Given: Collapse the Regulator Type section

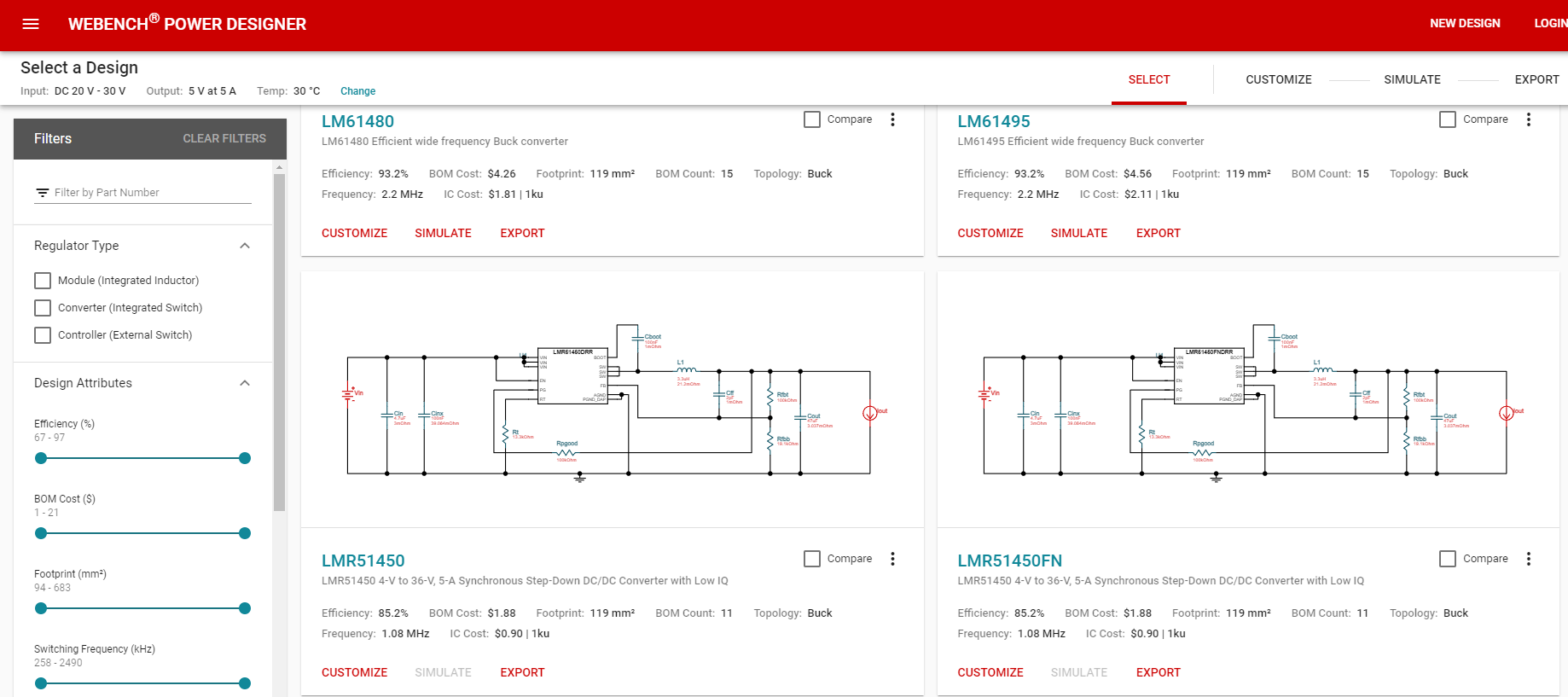Looking at the screenshot, I should coord(245,246).
